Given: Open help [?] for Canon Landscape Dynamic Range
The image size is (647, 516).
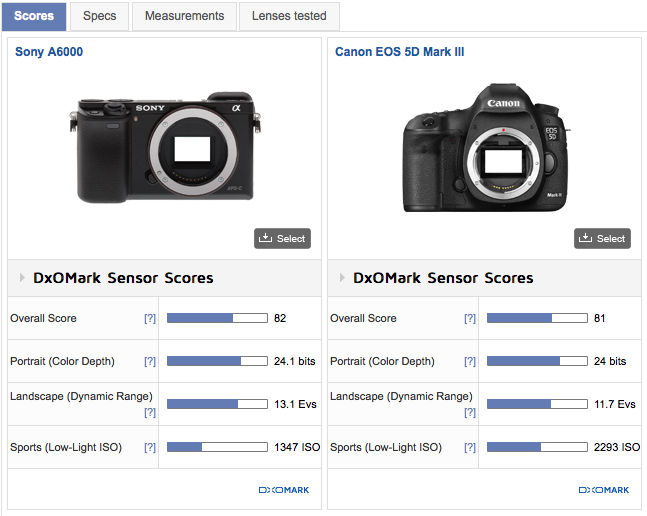Looking at the screenshot, I should point(470,412).
